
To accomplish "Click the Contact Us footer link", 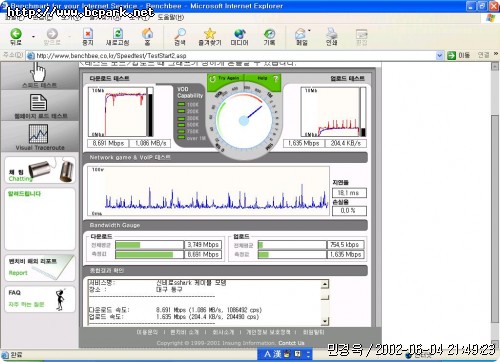I will coord(291,343).
